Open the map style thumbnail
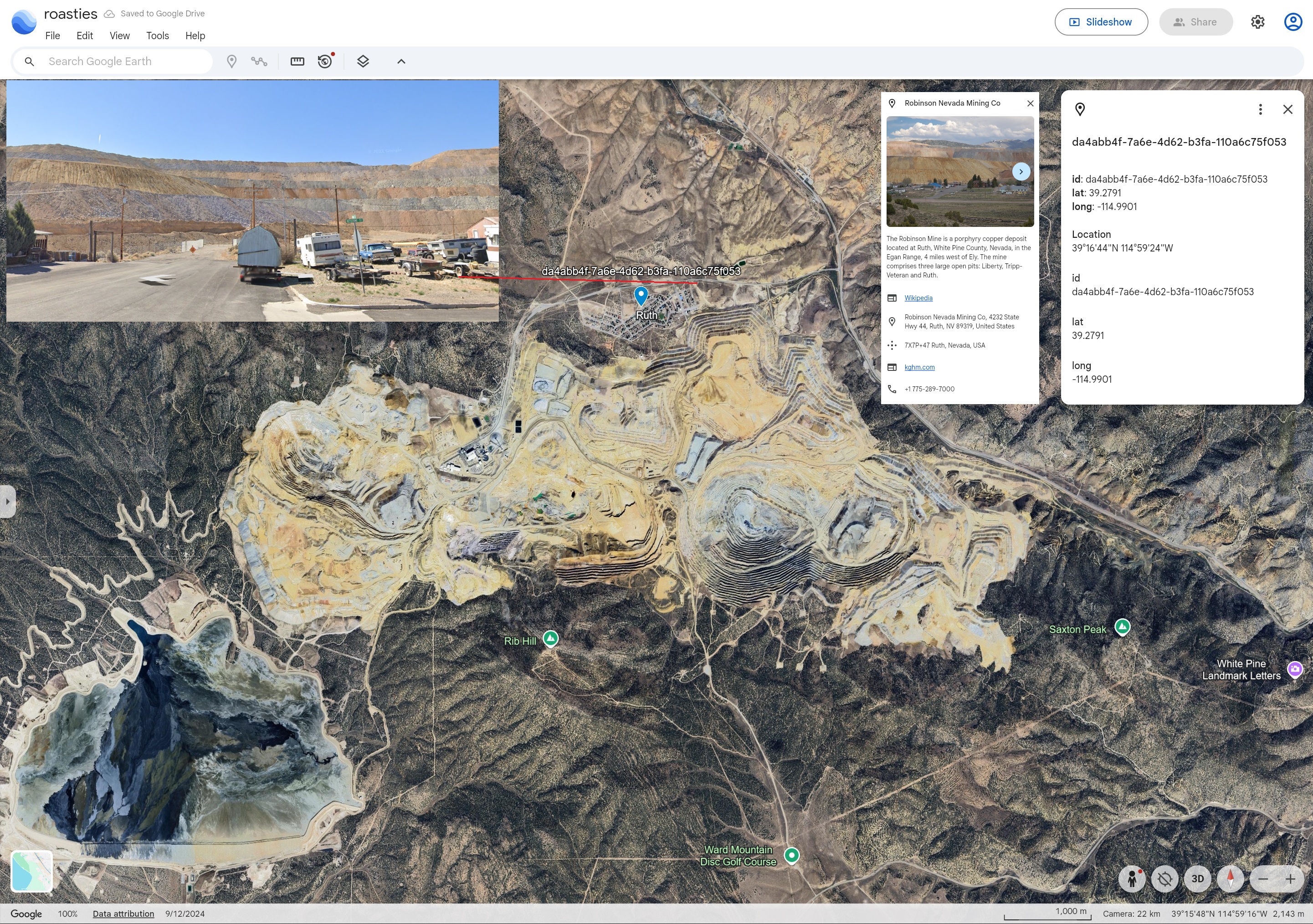 [x=32, y=871]
